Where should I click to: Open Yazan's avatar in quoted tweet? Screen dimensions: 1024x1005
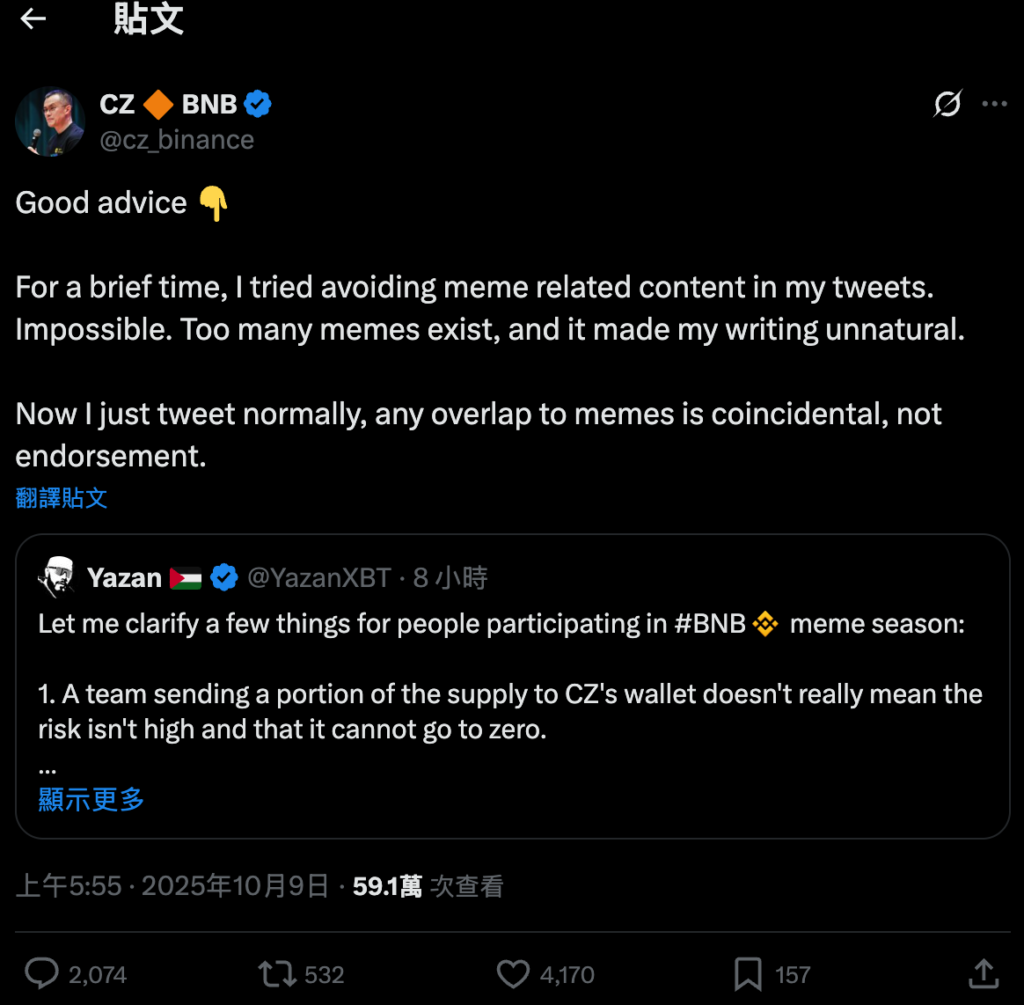coord(56,577)
